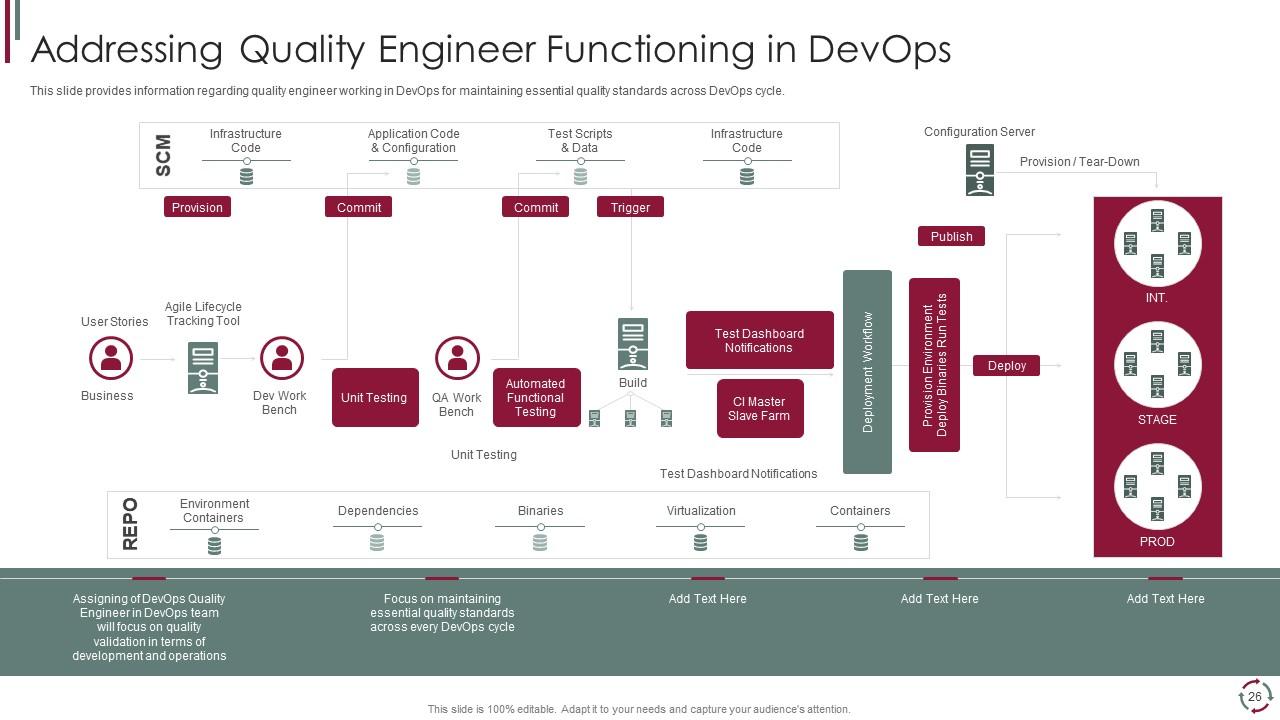Select the Configuration Server icon
Screen dimensions: 1280x720
(x=979, y=170)
